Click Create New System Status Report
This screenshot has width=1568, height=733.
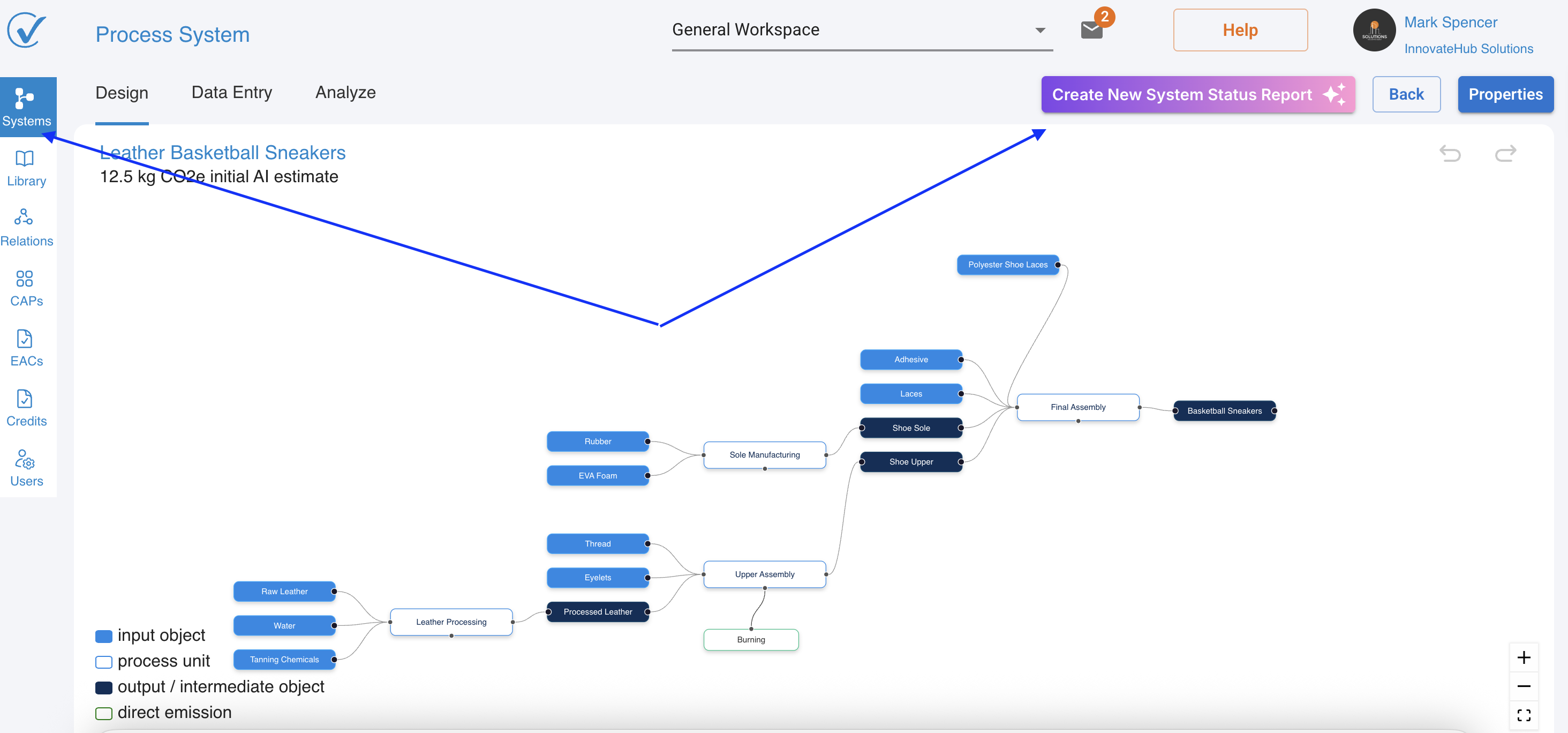(1197, 94)
